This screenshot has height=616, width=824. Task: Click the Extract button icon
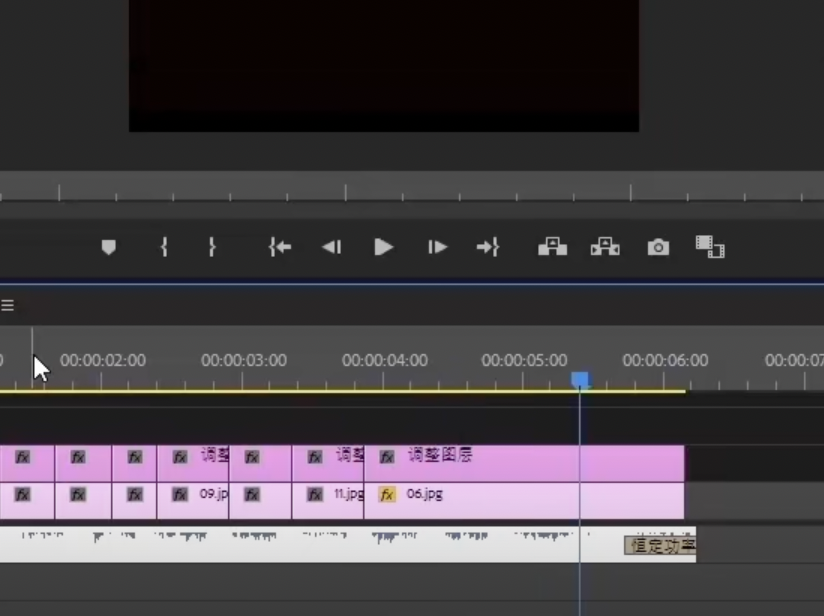coord(605,247)
